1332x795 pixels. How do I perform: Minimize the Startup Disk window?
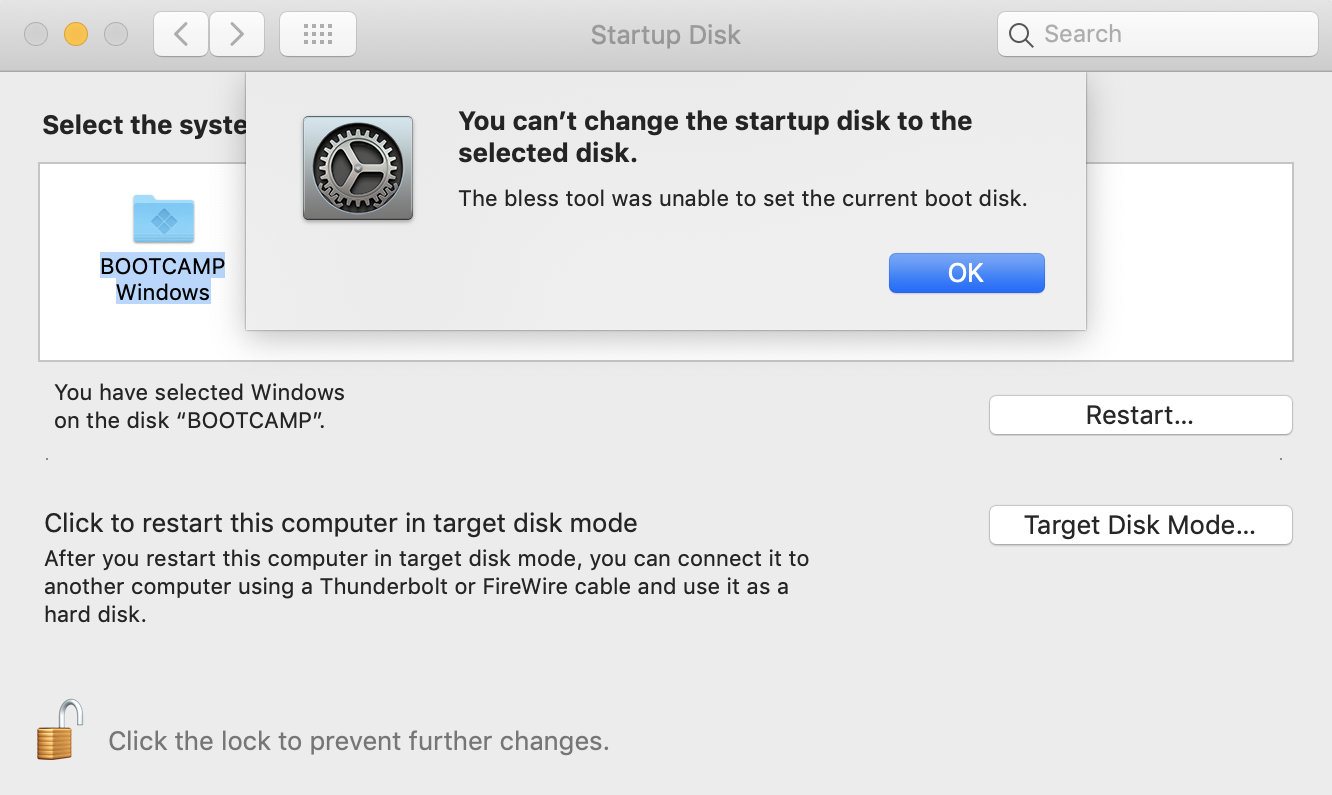tap(76, 33)
